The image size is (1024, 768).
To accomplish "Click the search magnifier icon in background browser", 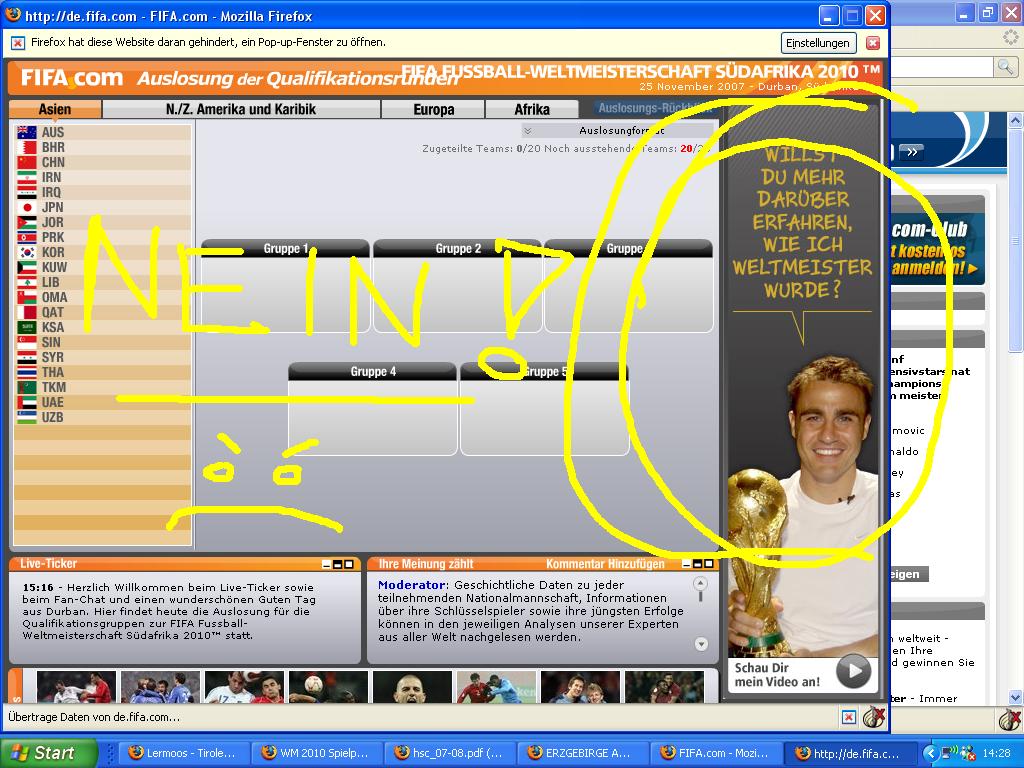I will tap(1005, 66).
